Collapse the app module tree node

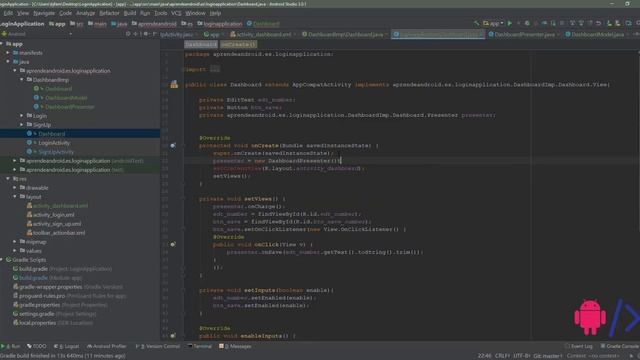(2, 44)
